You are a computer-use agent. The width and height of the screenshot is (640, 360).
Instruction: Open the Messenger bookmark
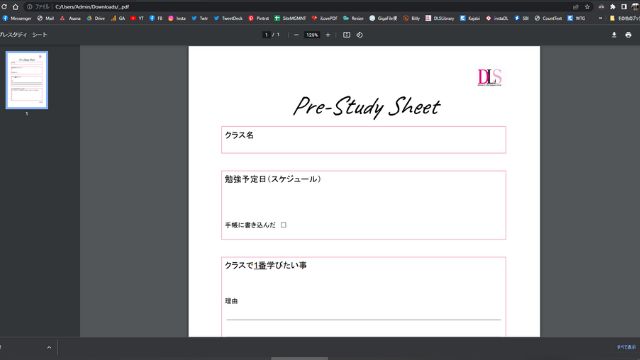point(17,18)
